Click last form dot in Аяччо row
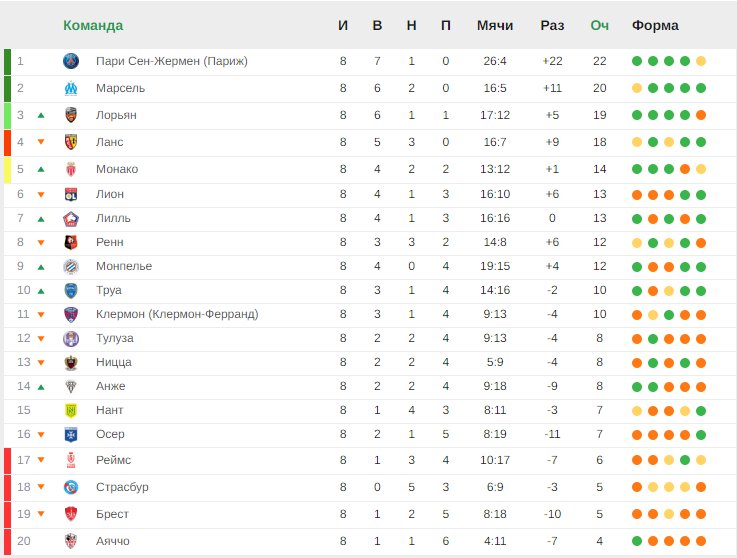Screen dimensions: 737x558 (x=701, y=541)
